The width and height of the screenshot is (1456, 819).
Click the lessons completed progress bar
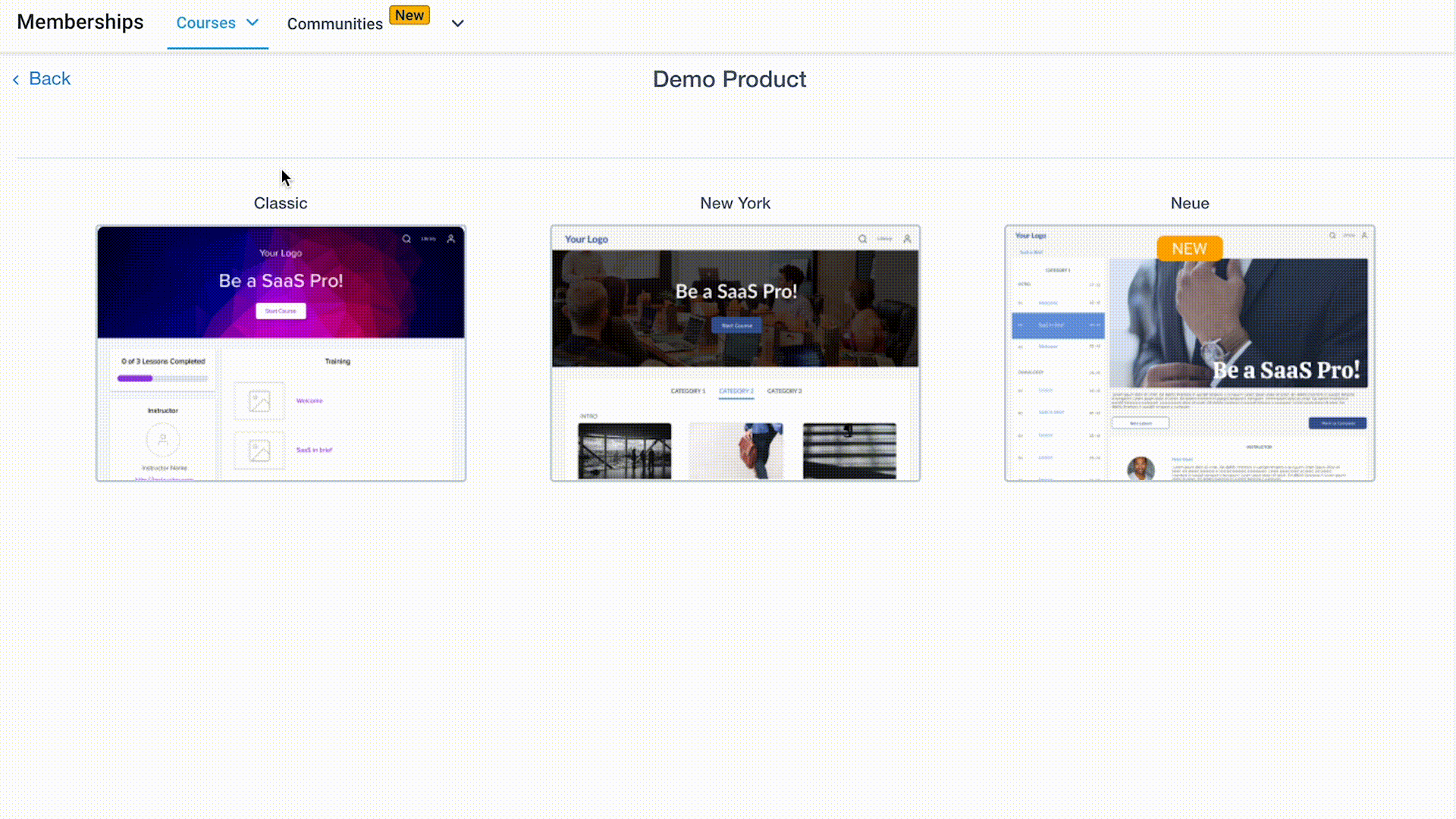coord(162,378)
